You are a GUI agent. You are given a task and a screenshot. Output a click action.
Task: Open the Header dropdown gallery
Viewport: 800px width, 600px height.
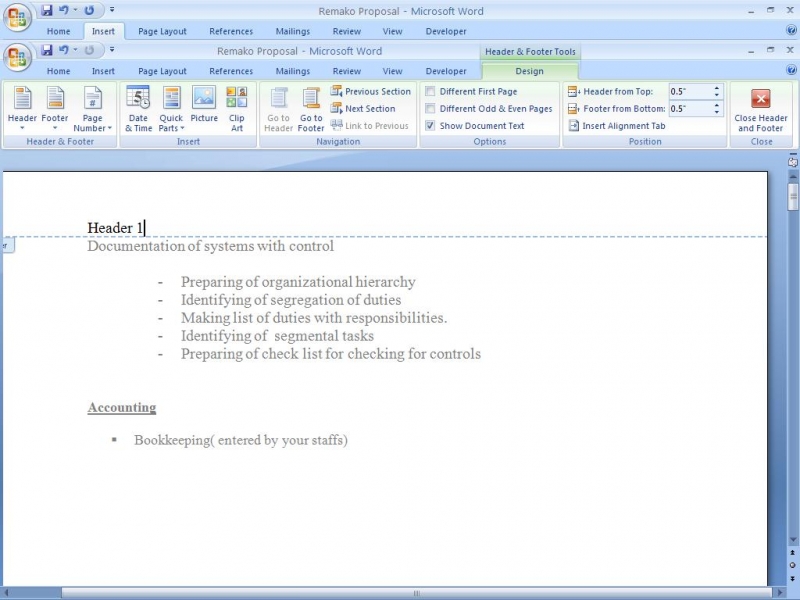[22, 109]
